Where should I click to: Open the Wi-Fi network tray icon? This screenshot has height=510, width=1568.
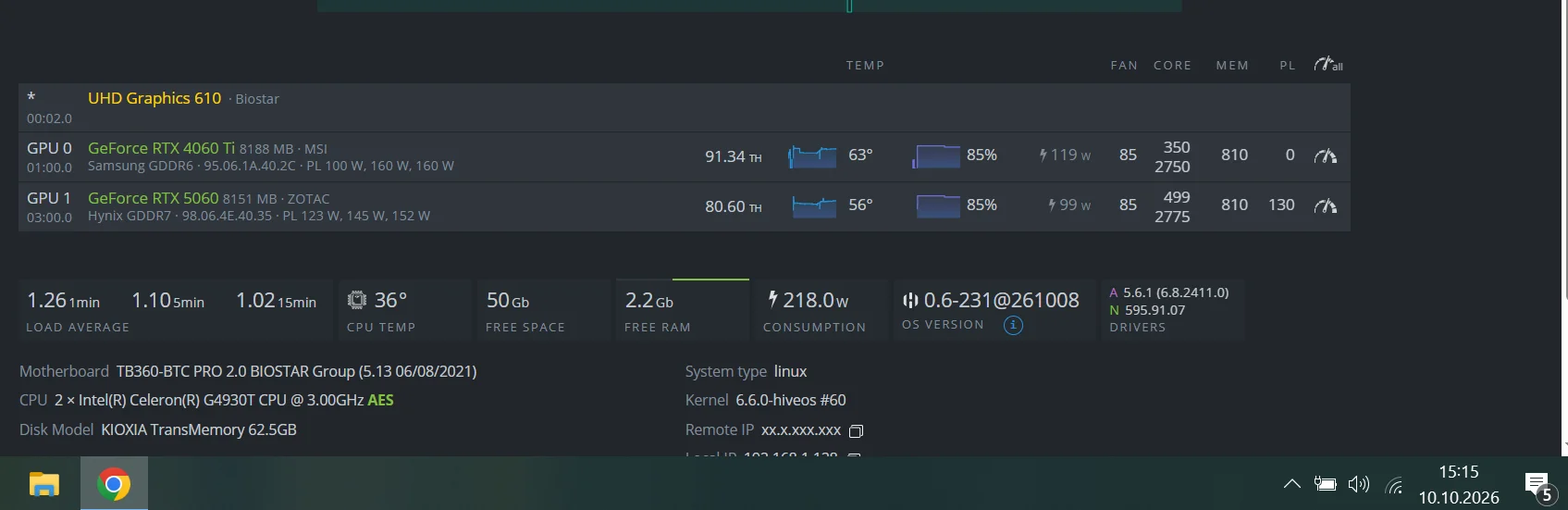point(1394,484)
